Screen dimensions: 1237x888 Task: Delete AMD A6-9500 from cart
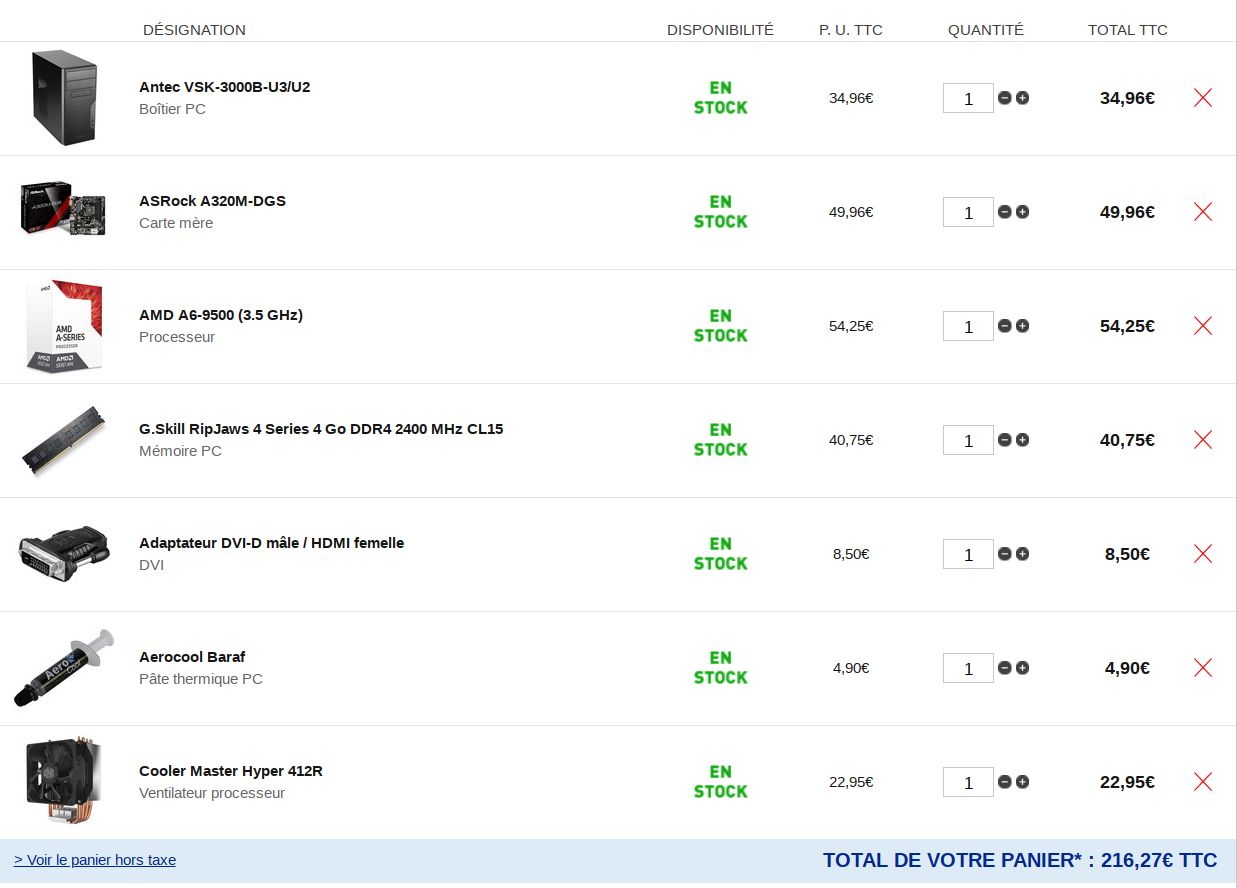point(1203,326)
